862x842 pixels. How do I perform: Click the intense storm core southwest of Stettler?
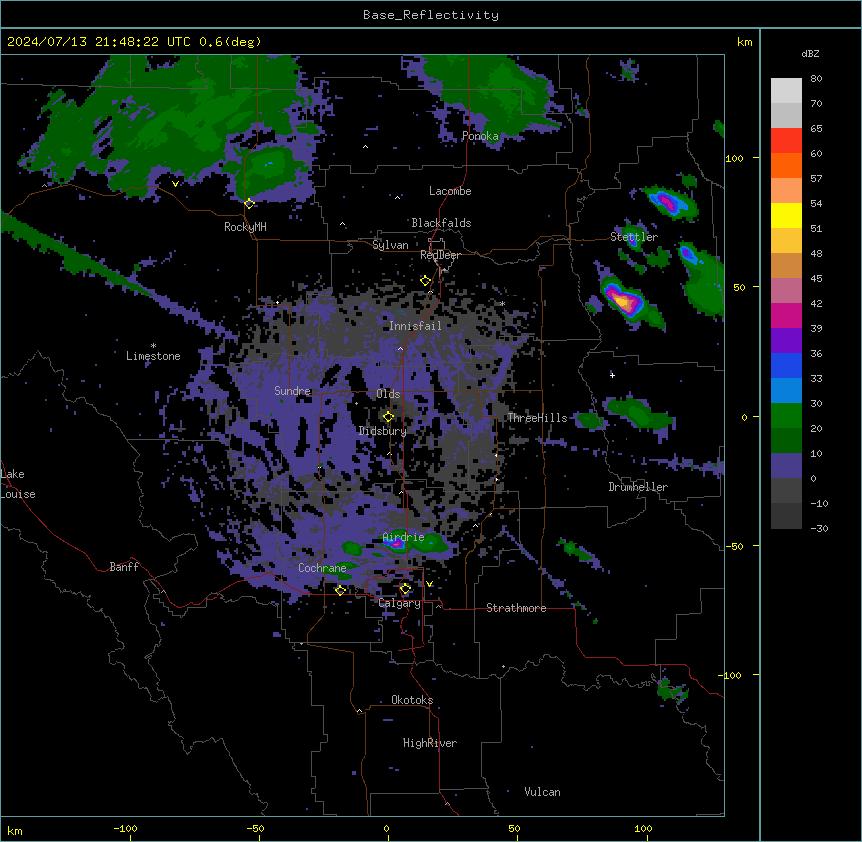click(623, 300)
